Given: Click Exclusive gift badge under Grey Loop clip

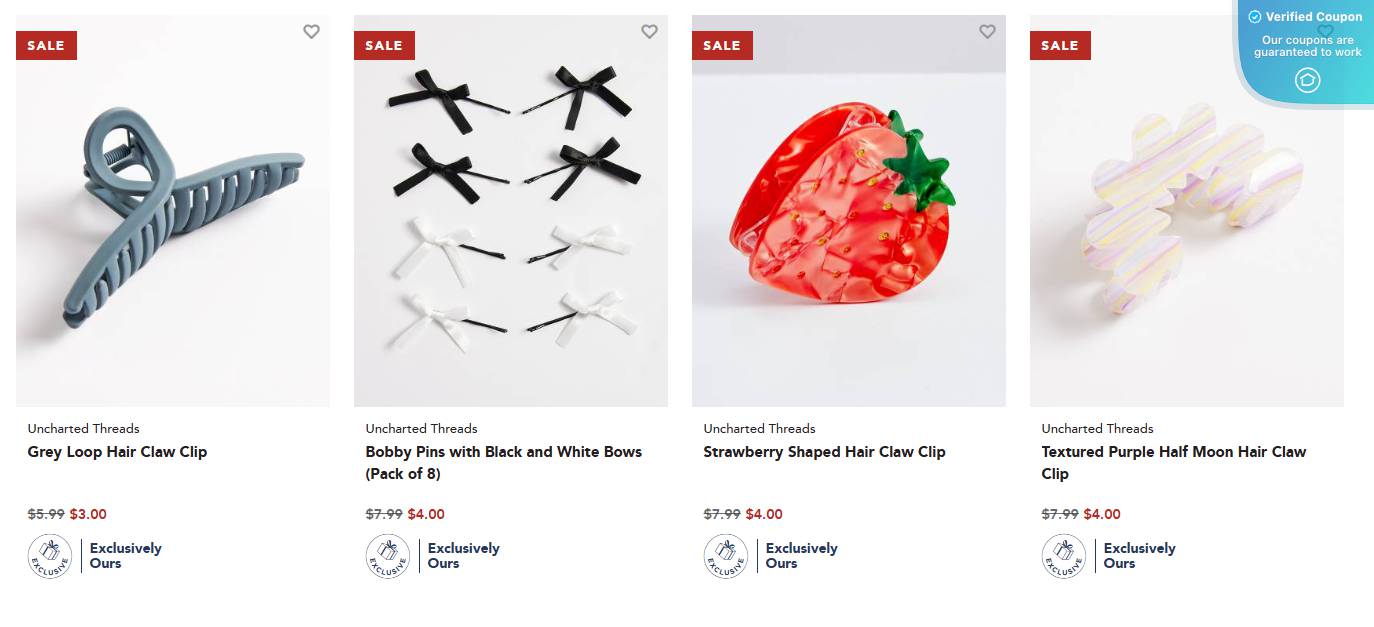Looking at the screenshot, I should point(50,556).
